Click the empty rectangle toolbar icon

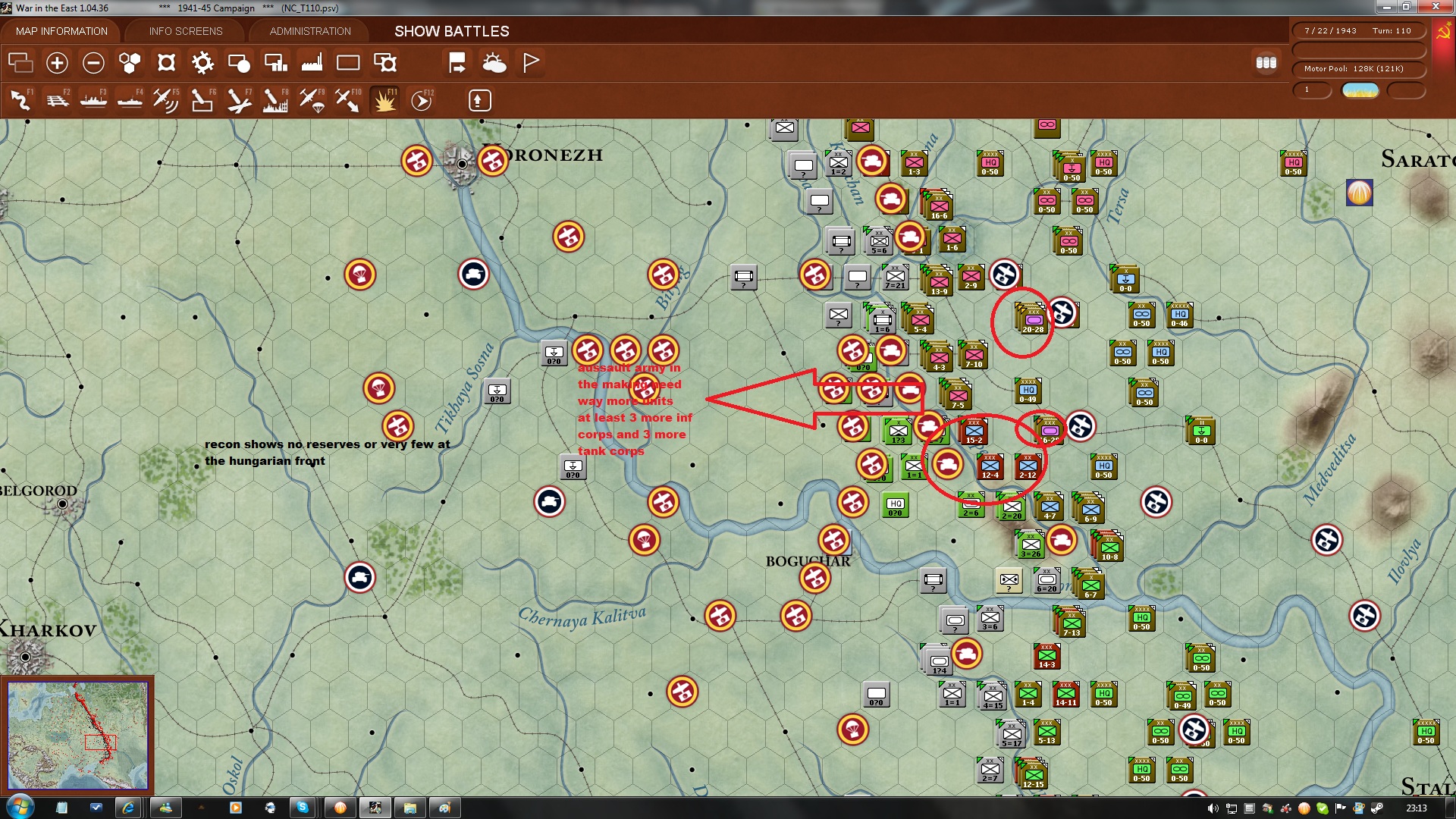pos(348,62)
